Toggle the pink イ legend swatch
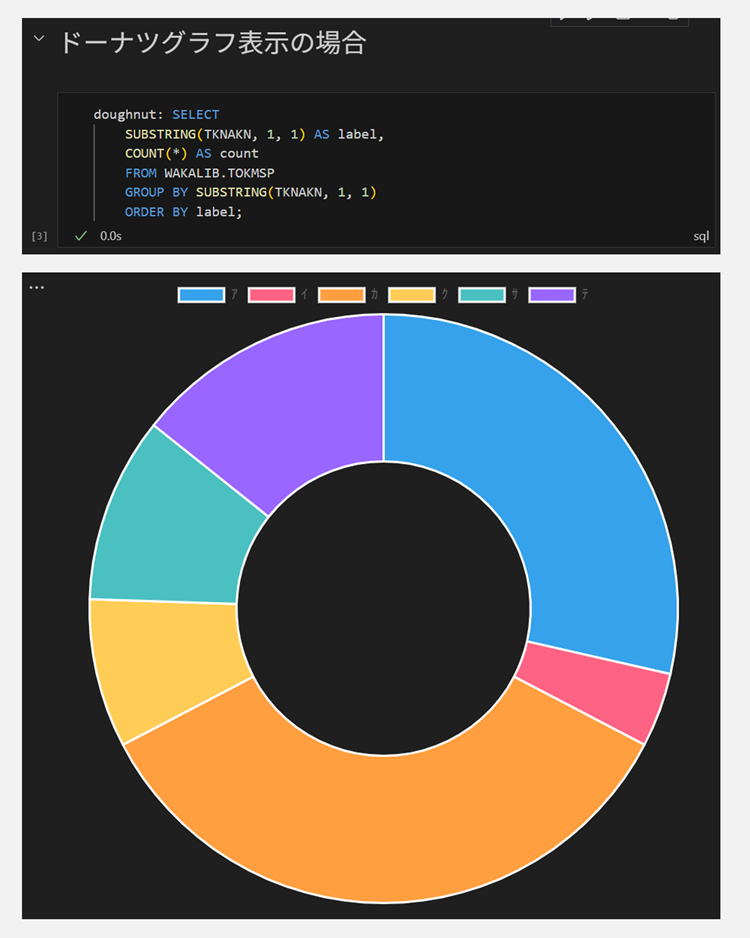Screen dimensions: 750x938 coord(272,295)
